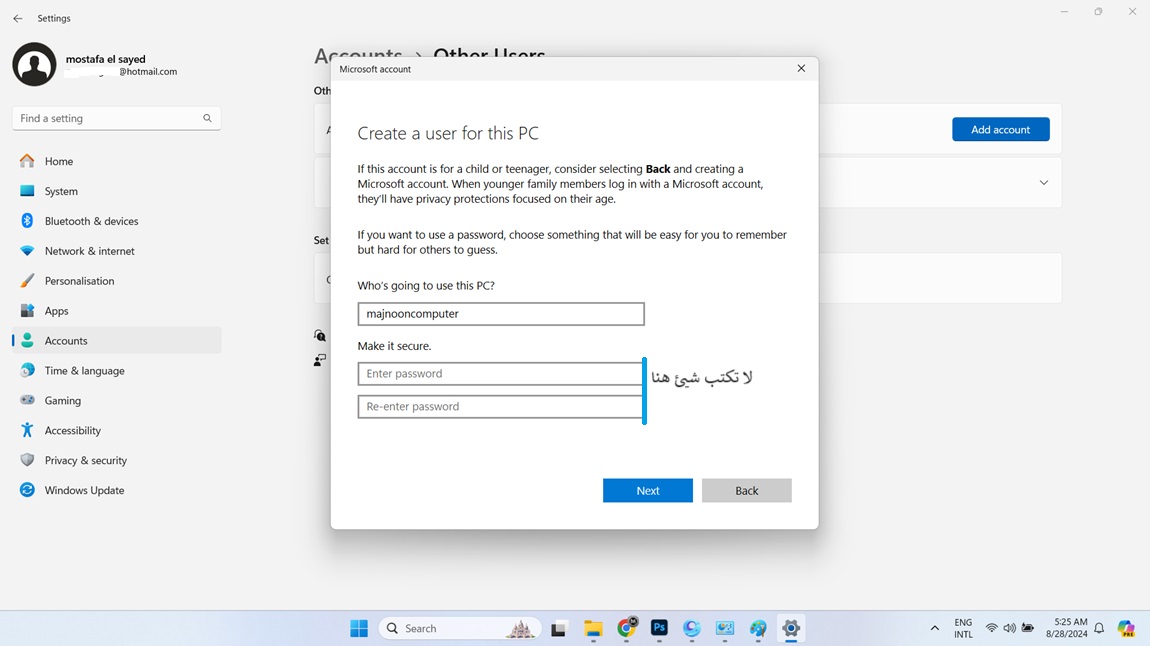The height and width of the screenshot is (646, 1150).
Task: Focus the Enter password field
Action: [x=500, y=374]
